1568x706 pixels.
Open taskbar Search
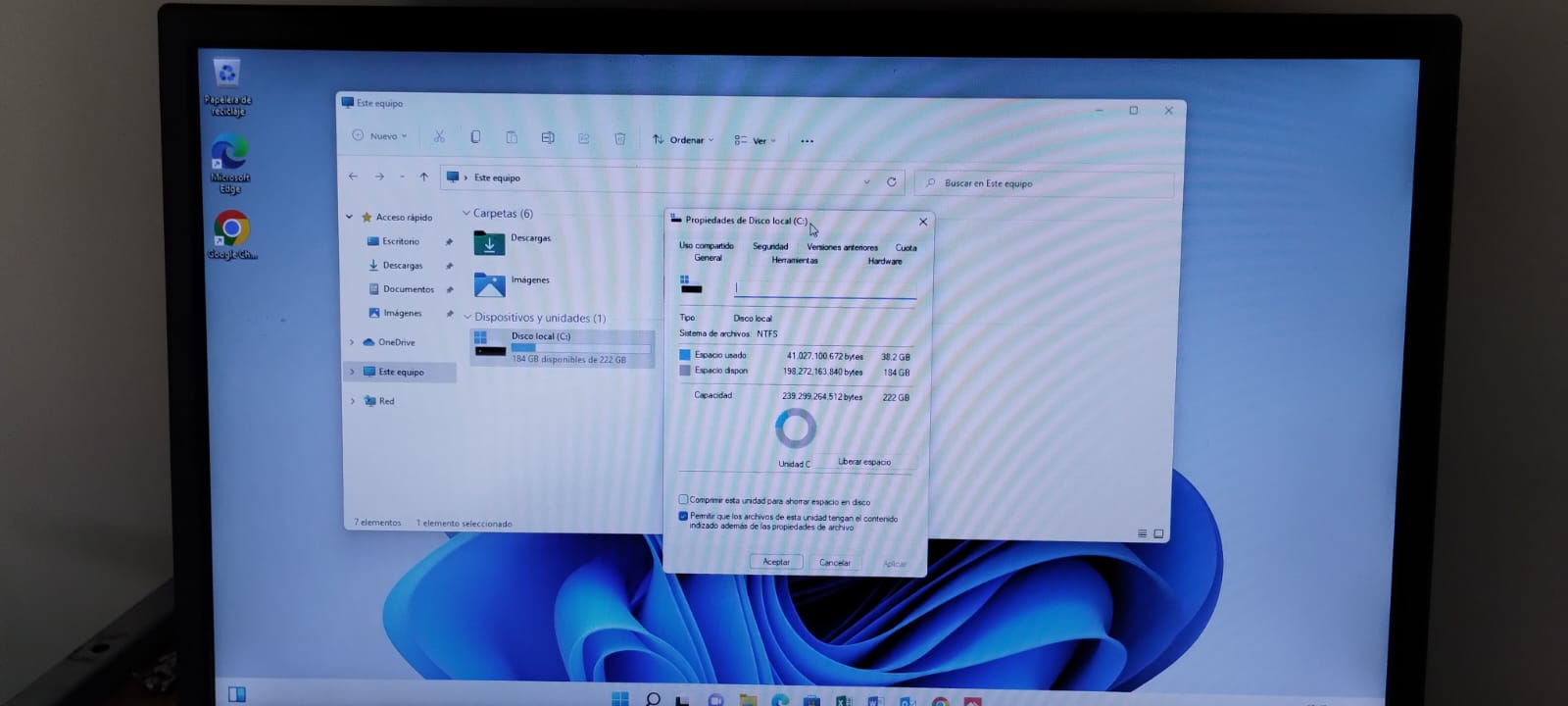pyautogui.click(x=653, y=699)
